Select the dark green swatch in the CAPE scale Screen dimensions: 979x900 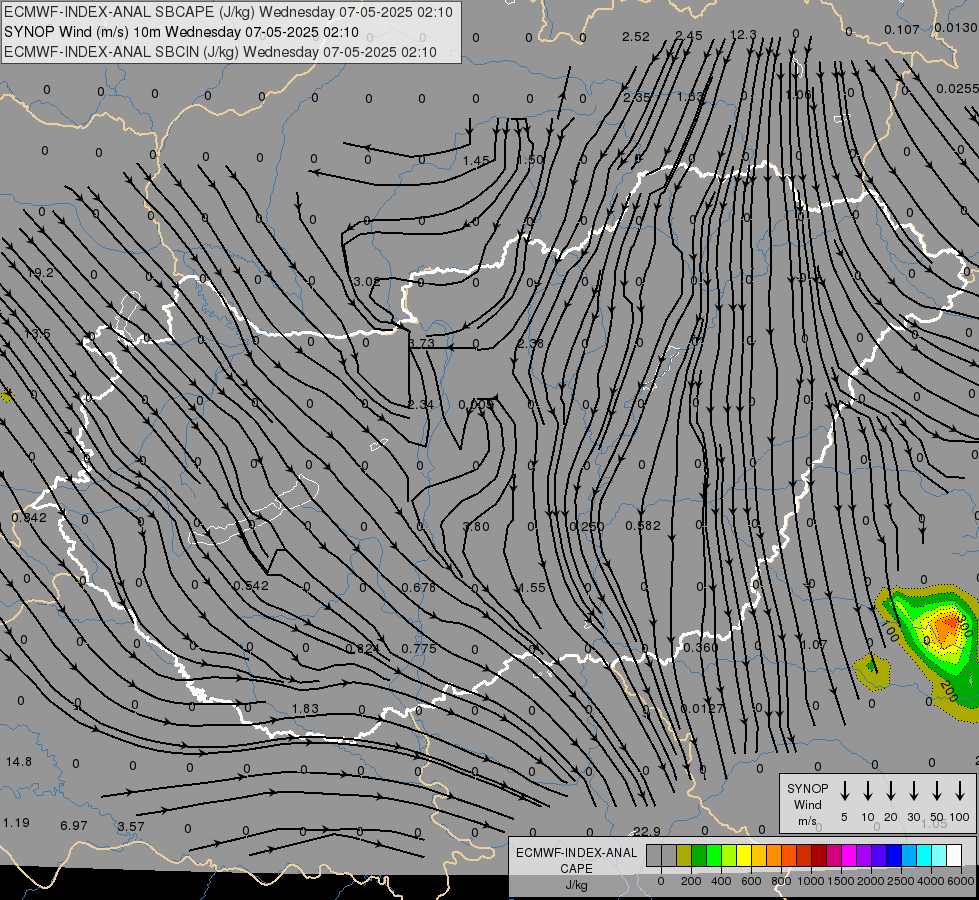(x=699, y=856)
